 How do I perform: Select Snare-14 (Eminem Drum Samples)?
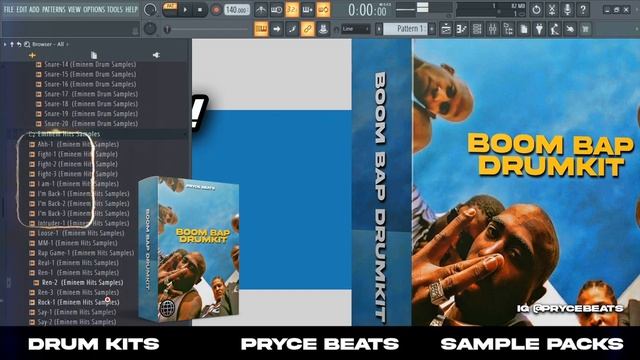click(x=90, y=64)
